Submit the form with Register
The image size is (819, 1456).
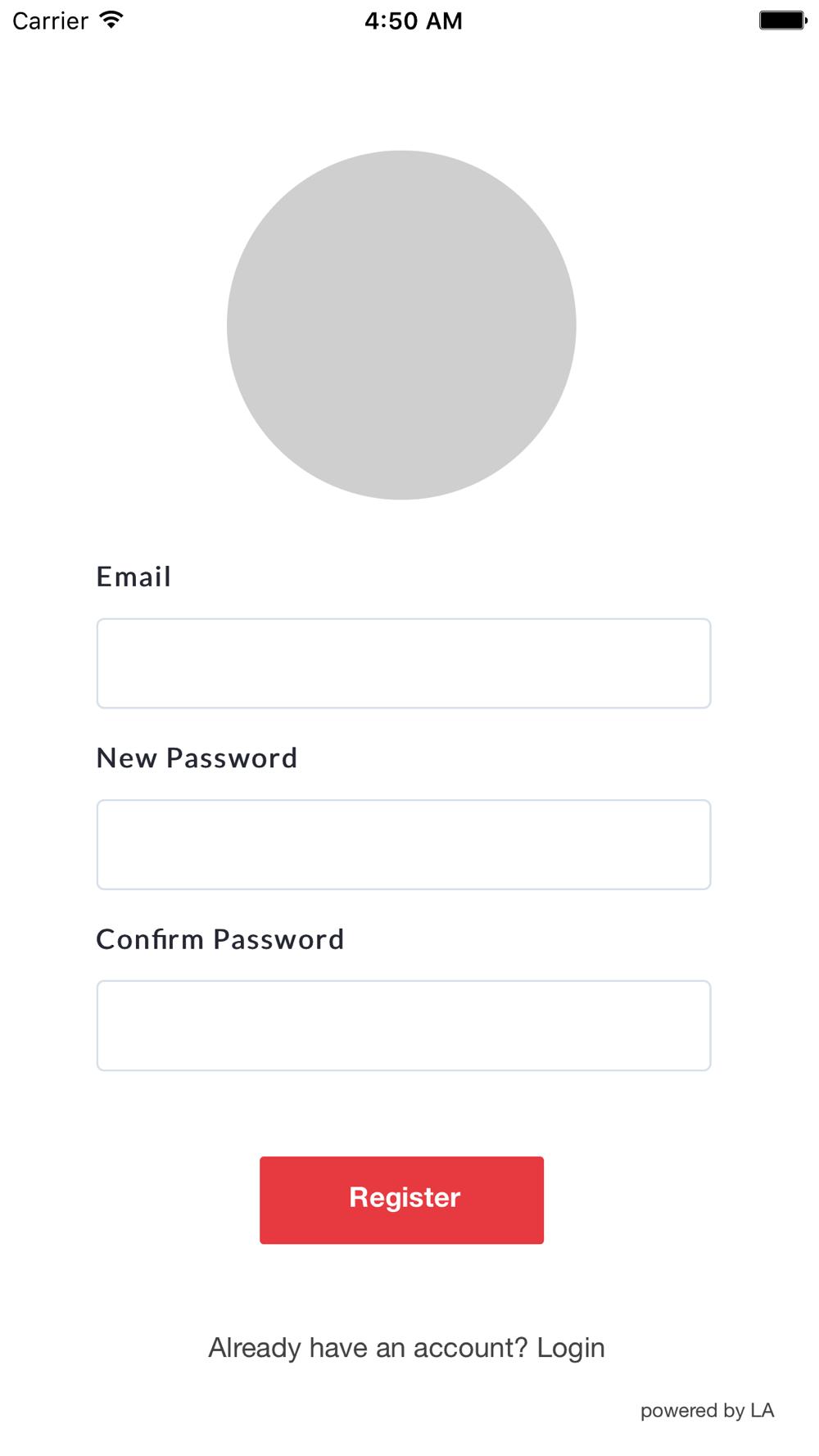(x=401, y=1200)
